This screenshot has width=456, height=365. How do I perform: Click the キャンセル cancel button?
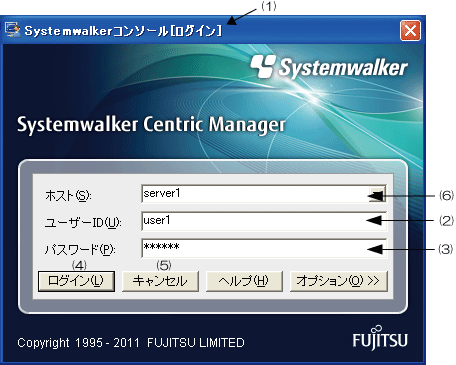tap(160, 281)
